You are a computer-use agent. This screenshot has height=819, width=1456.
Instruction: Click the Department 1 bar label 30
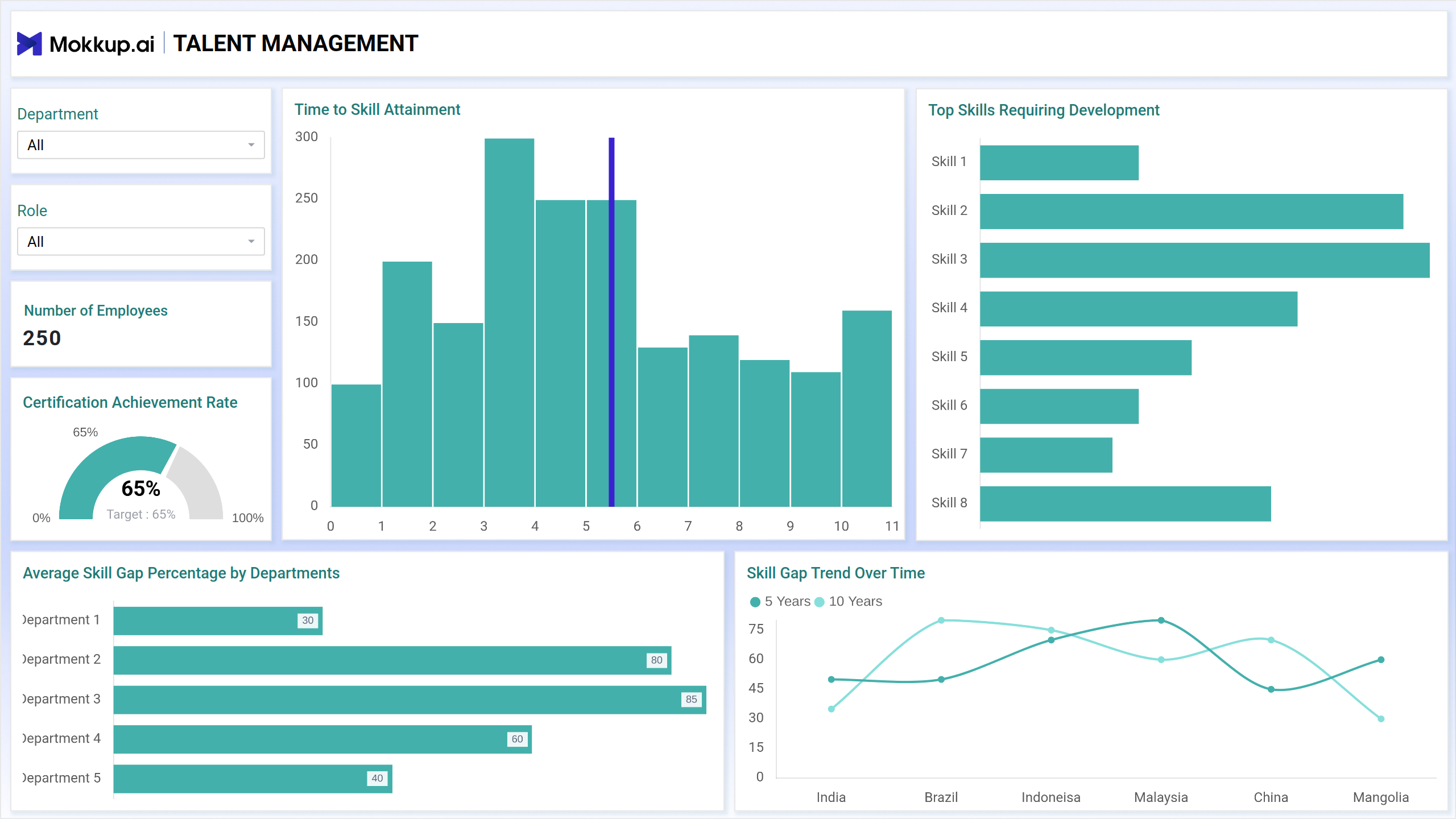click(308, 621)
